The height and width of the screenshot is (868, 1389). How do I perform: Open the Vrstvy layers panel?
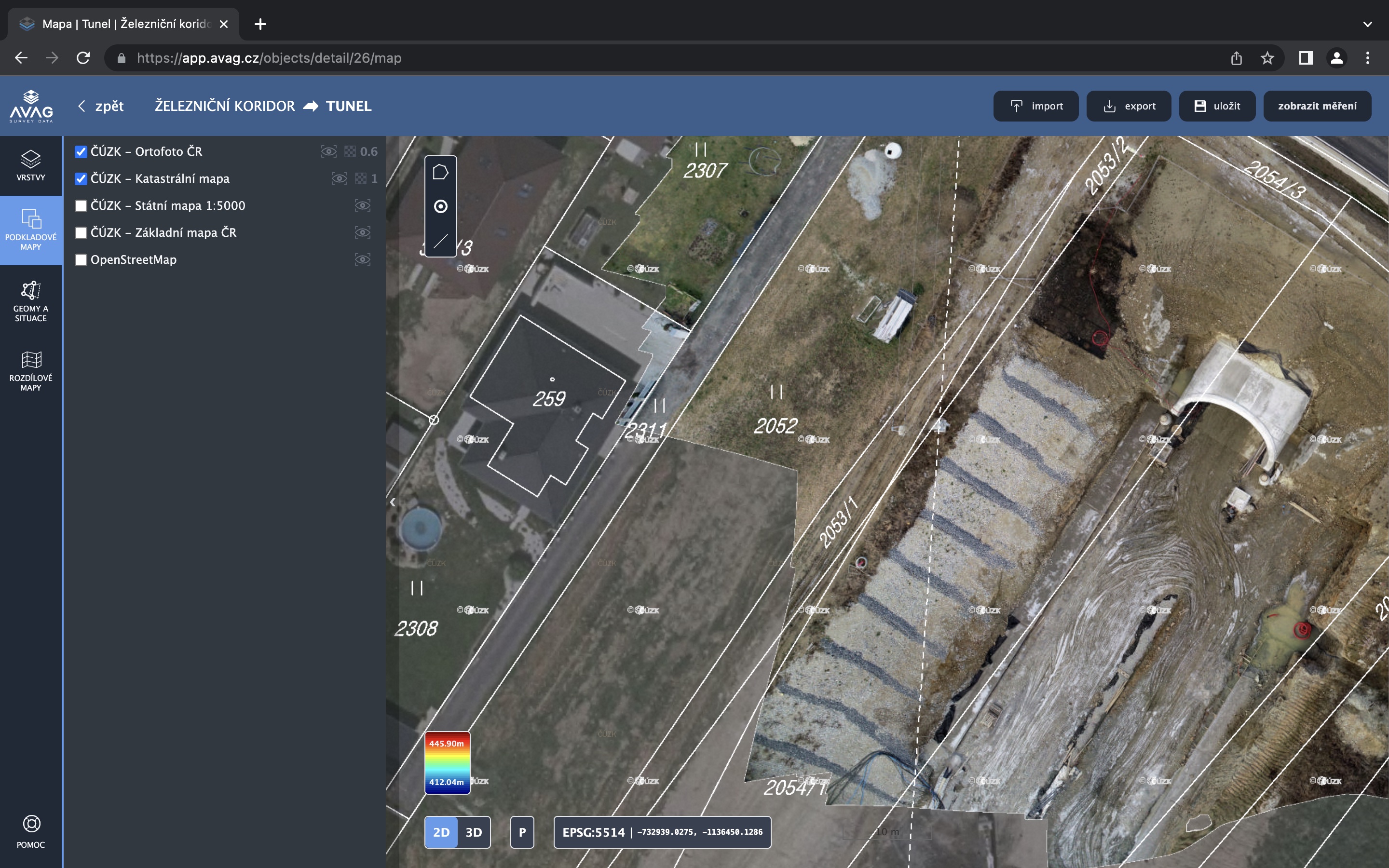(x=31, y=165)
